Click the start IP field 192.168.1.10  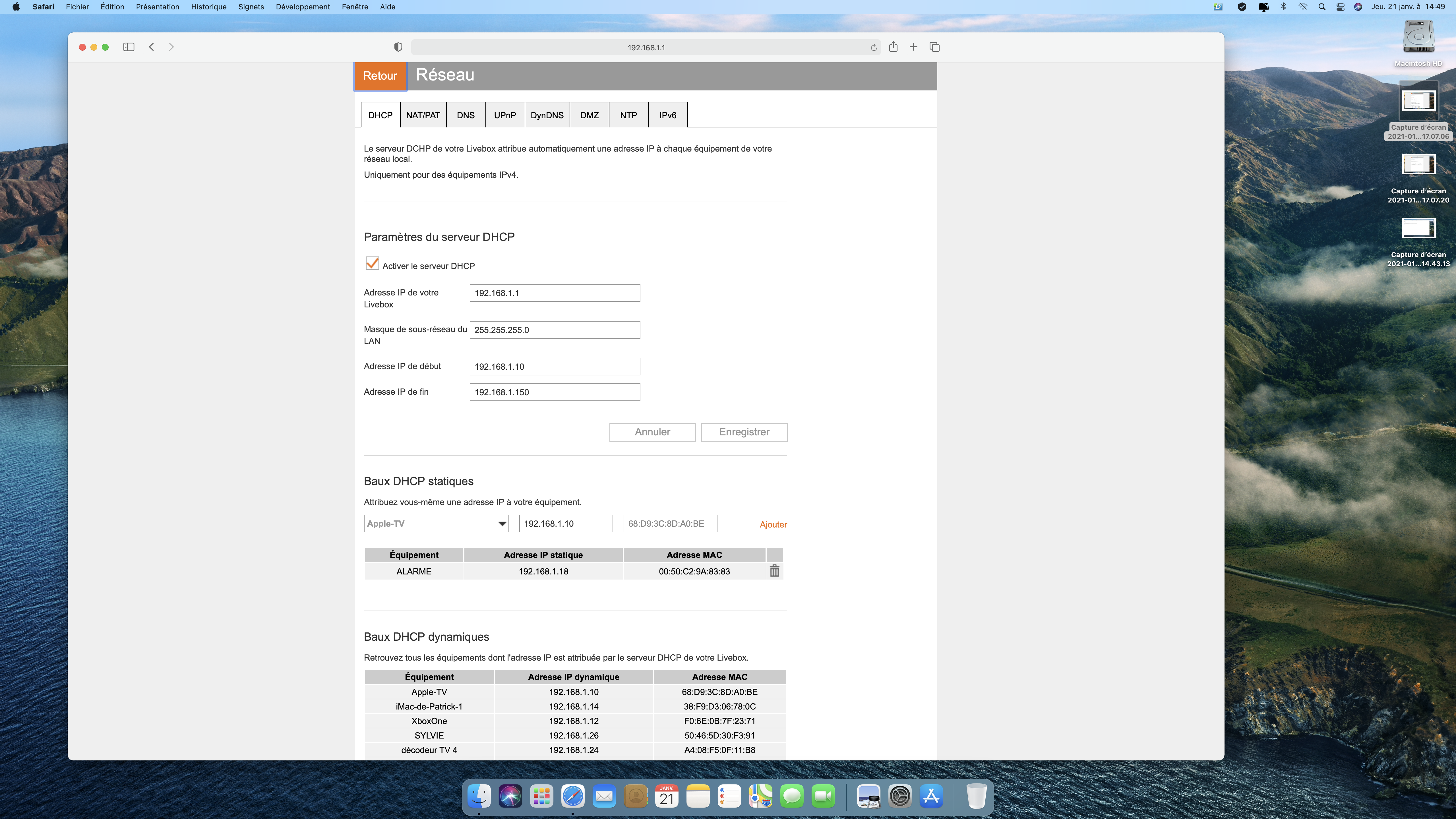coord(555,366)
